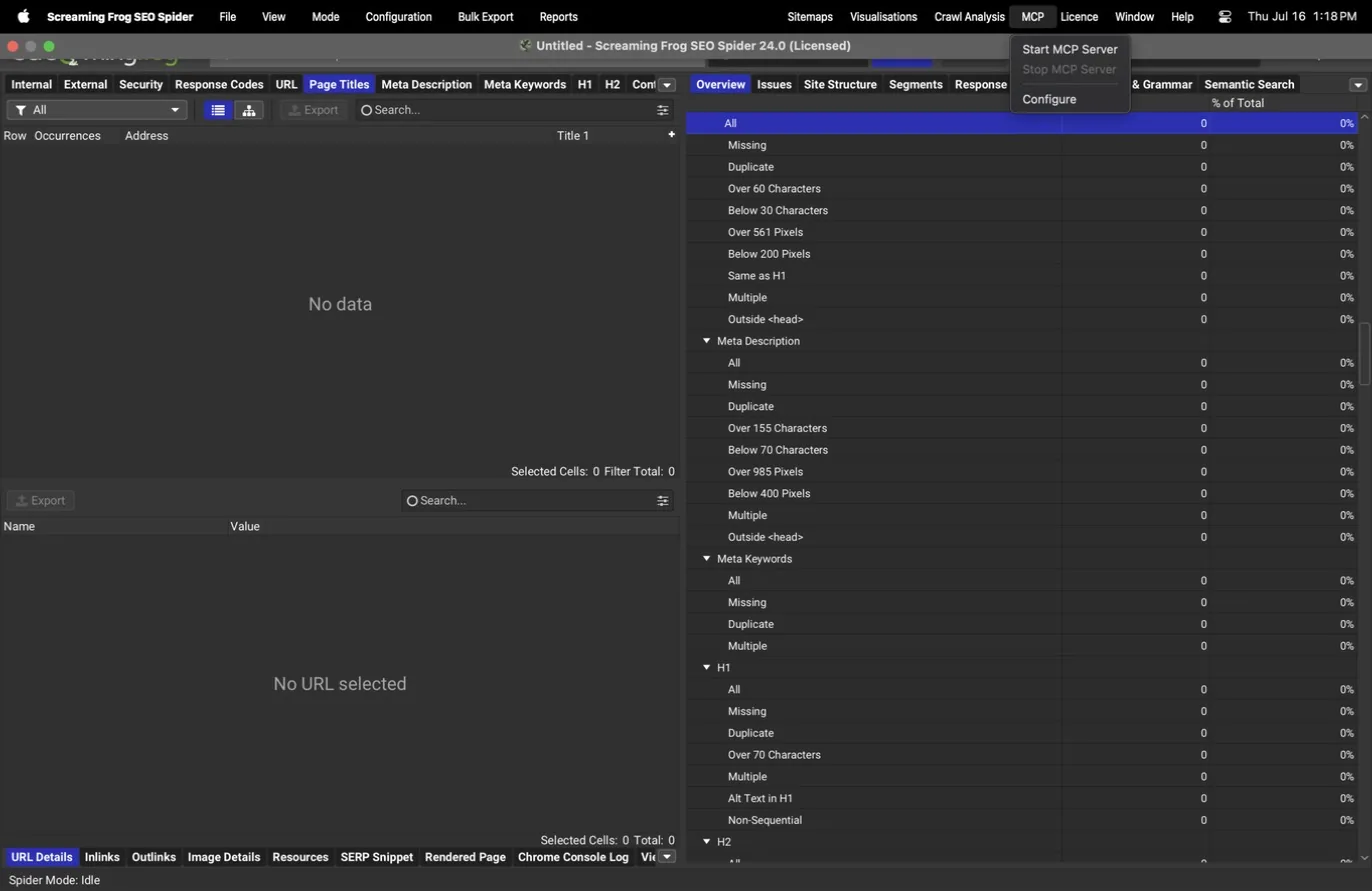
Task: Add column with plus icon
Action: coord(671,134)
